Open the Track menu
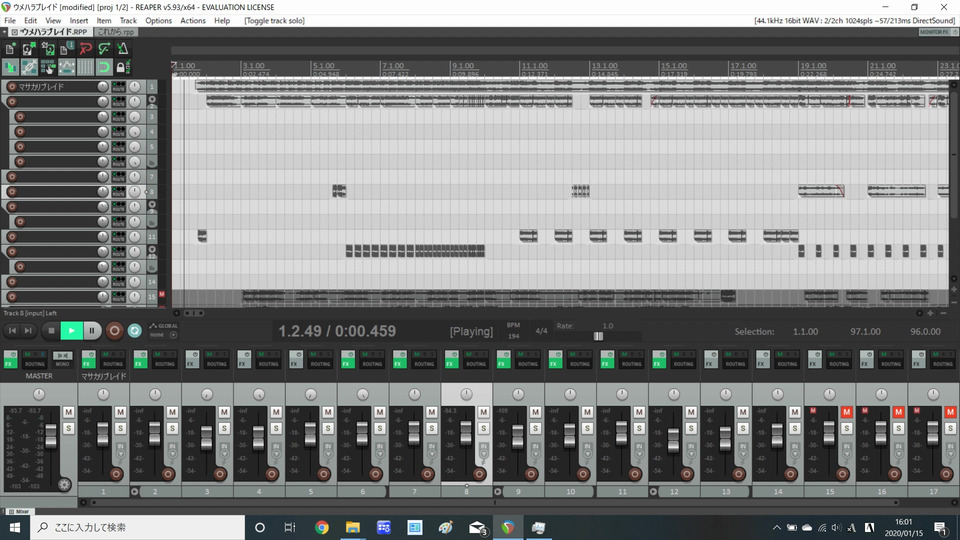 coord(128,20)
